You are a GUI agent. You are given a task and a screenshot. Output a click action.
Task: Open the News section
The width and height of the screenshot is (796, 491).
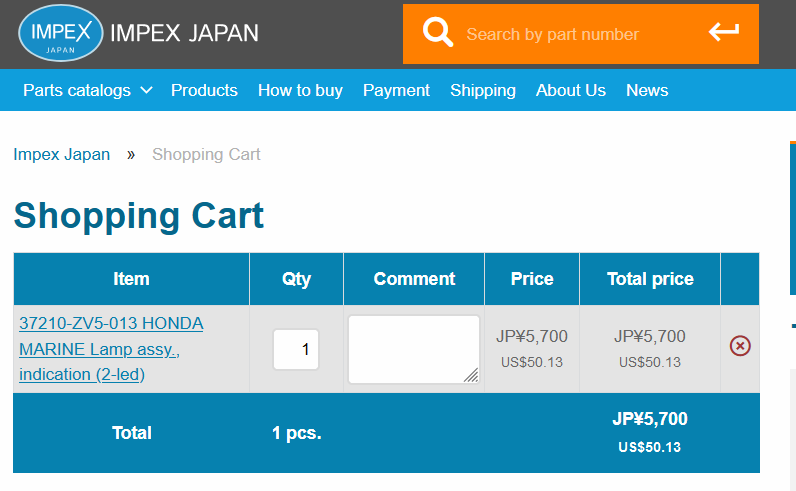coord(647,90)
